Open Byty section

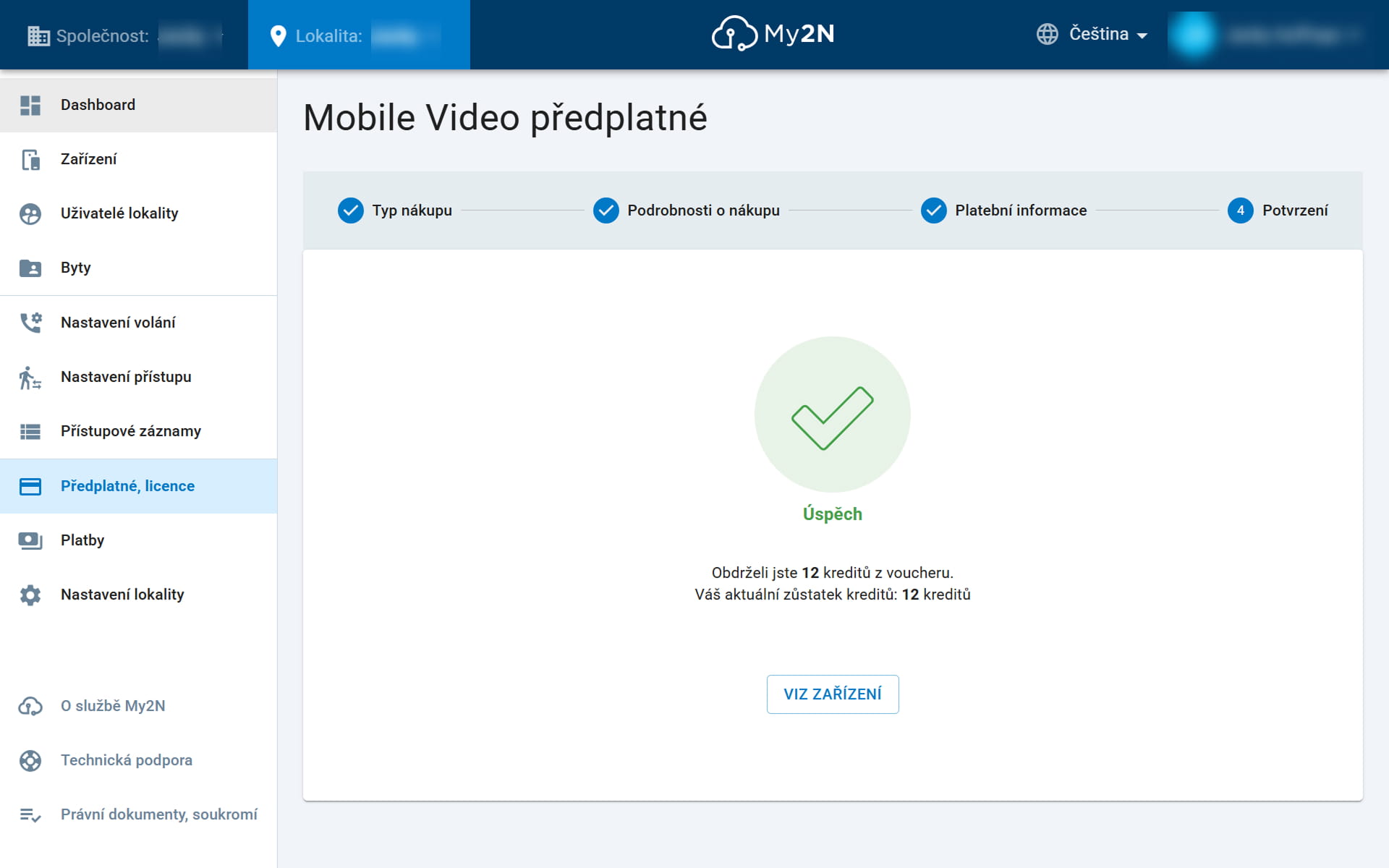(x=138, y=268)
